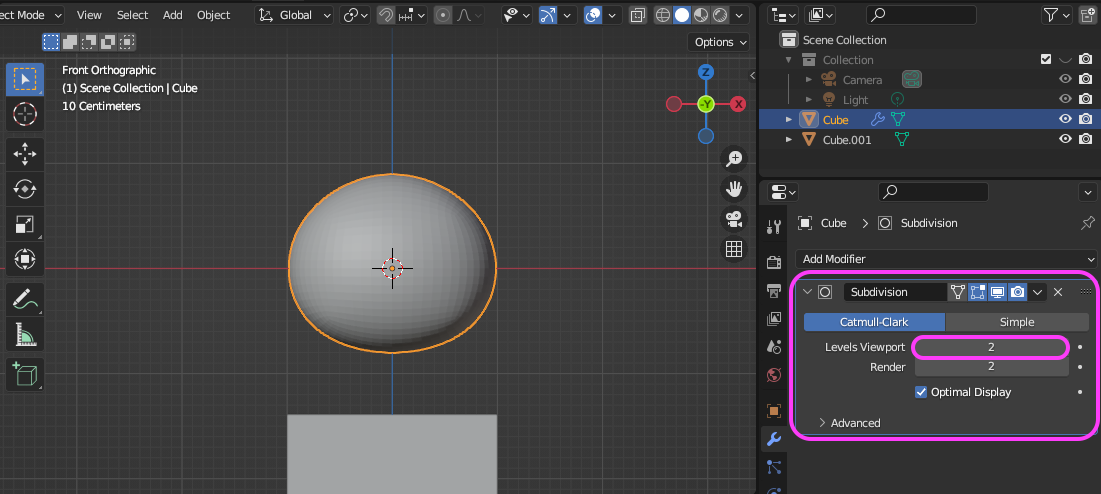Toggle orthographic grid view icon
Image resolution: width=1101 pixels, height=494 pixels.
pos(734,249)
